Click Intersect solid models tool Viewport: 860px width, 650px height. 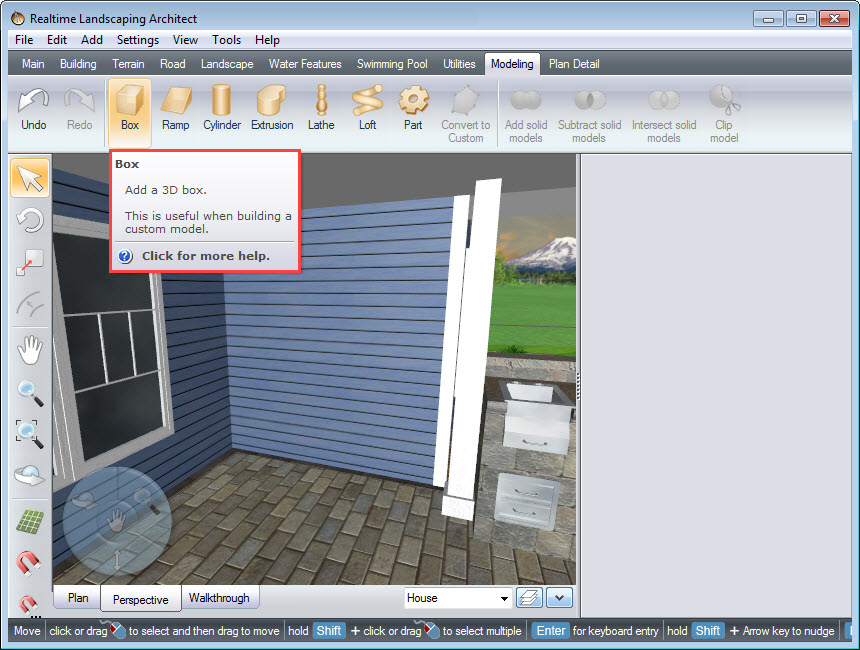tap(664, 115)
